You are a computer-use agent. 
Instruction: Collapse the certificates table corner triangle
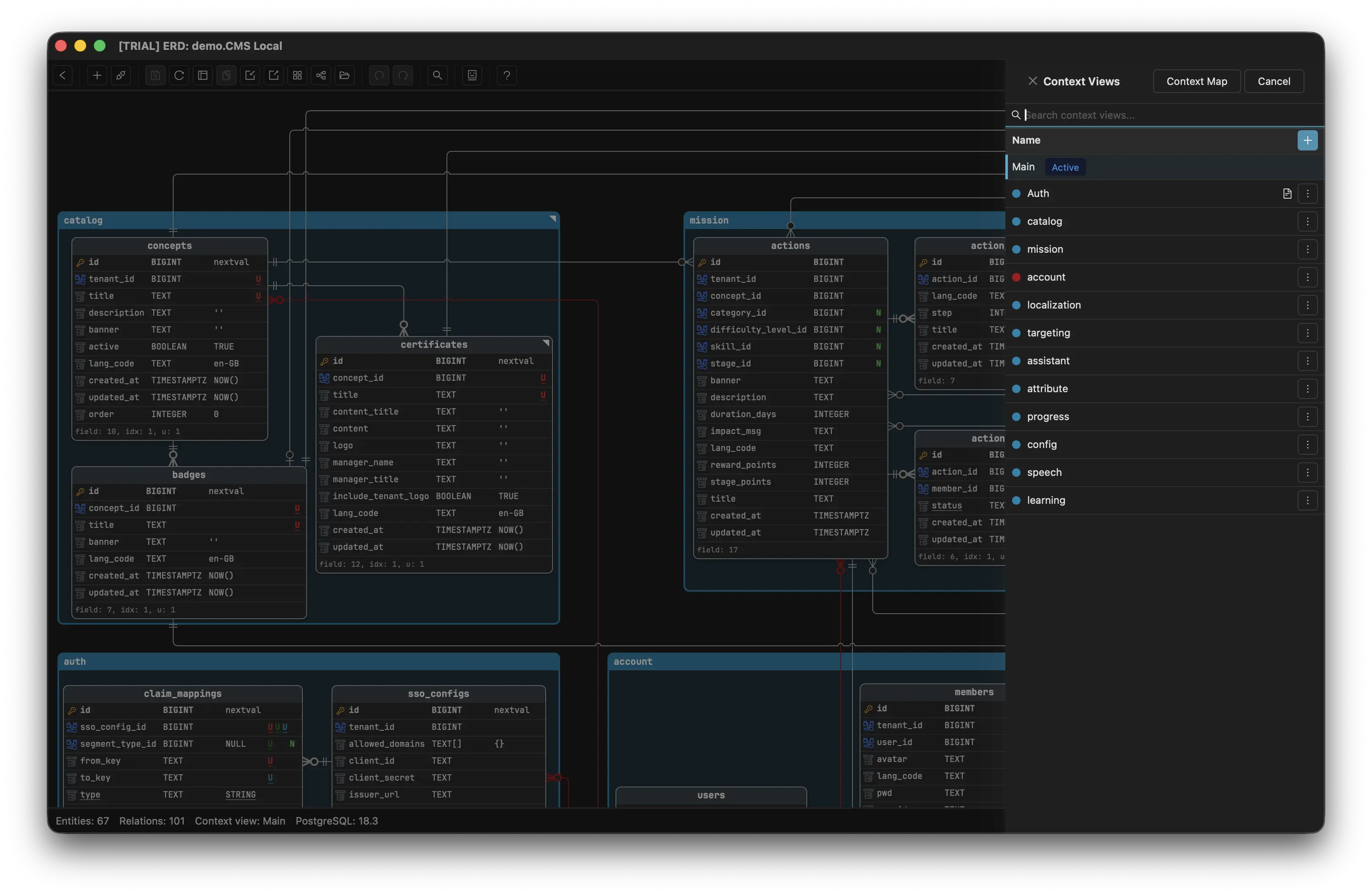[x=545, y=343]
